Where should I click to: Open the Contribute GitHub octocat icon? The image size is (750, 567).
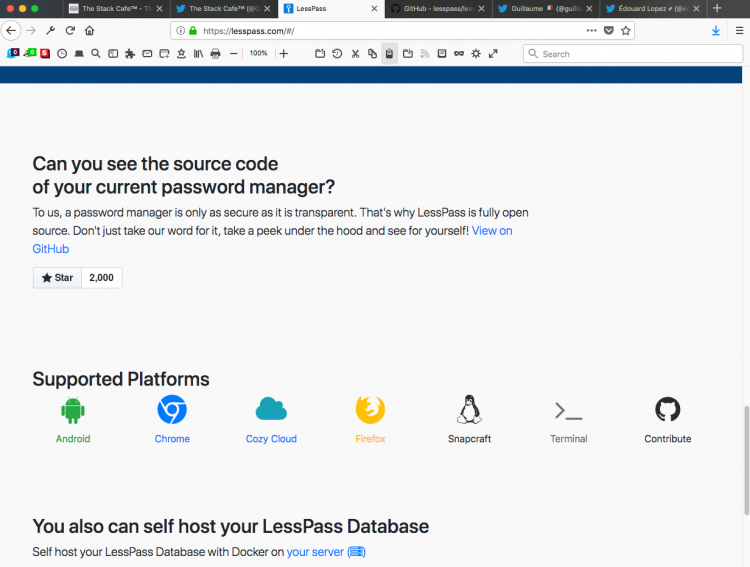pos(667,409)
